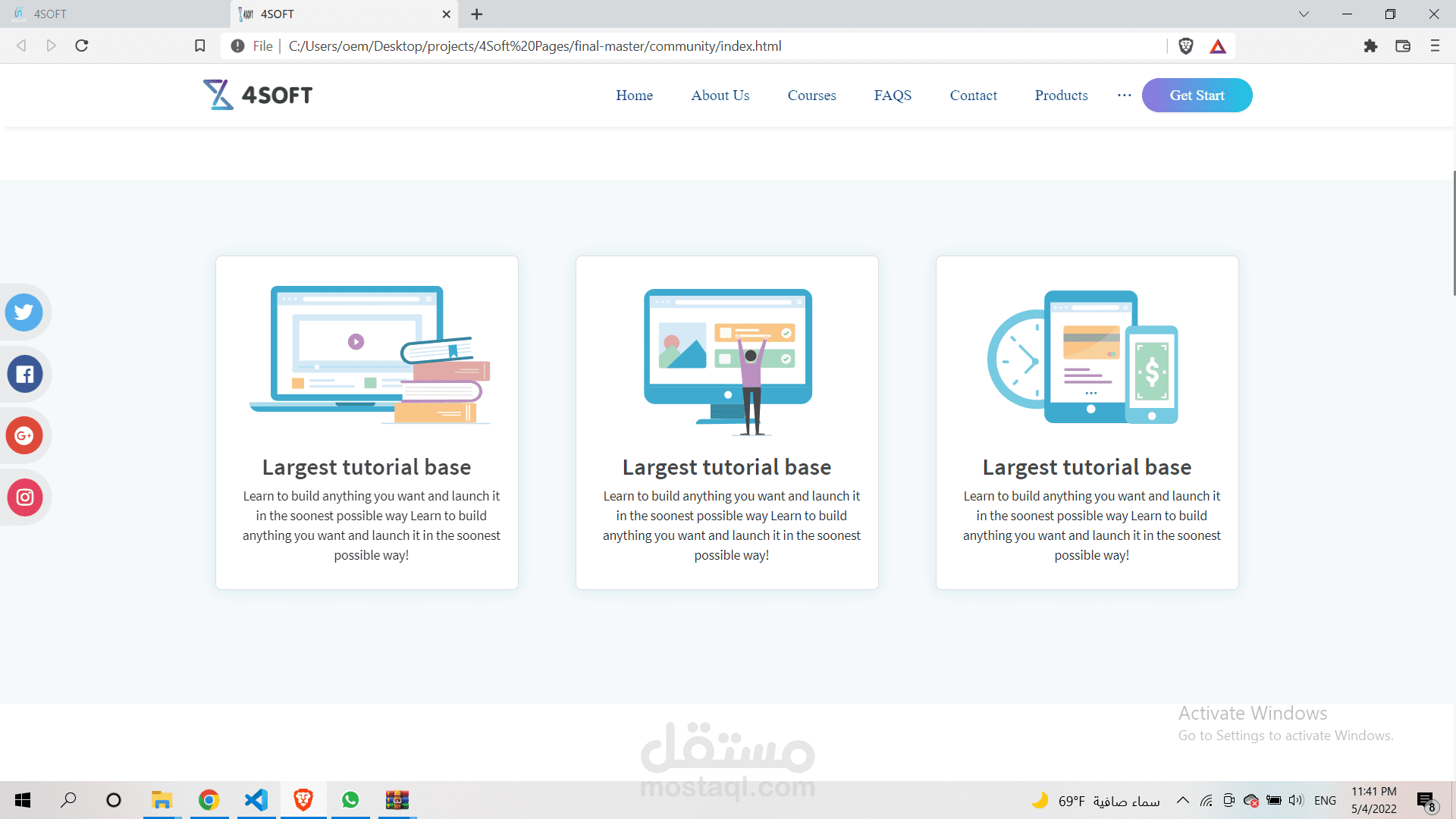The width and height of the screenshot is (1456, 819).
Task: Open the browser extensions puzzle icon
Action: point(1370,46)
